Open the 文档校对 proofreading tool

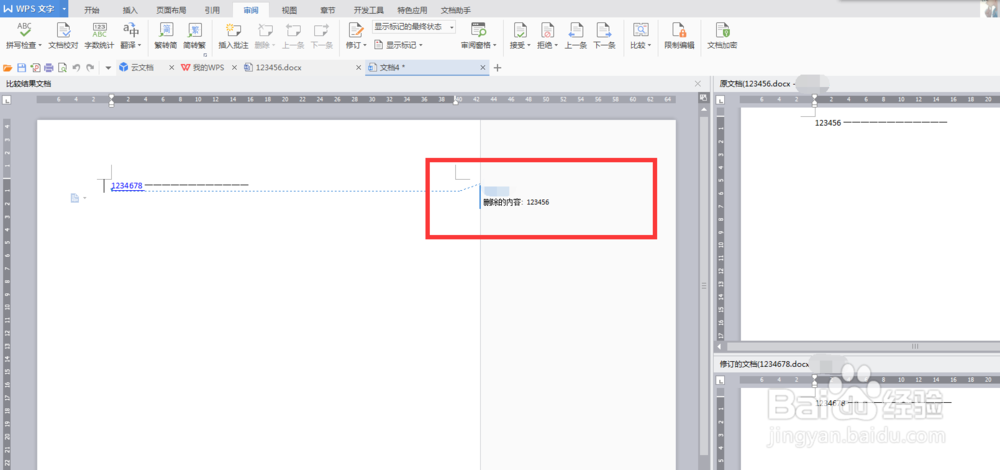pos(64,29)
